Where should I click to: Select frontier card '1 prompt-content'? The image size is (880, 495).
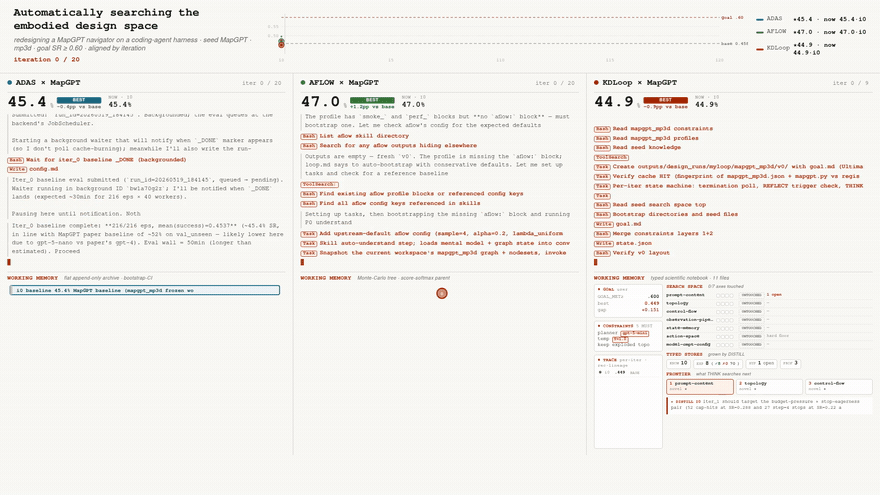(x=700, y=386)
